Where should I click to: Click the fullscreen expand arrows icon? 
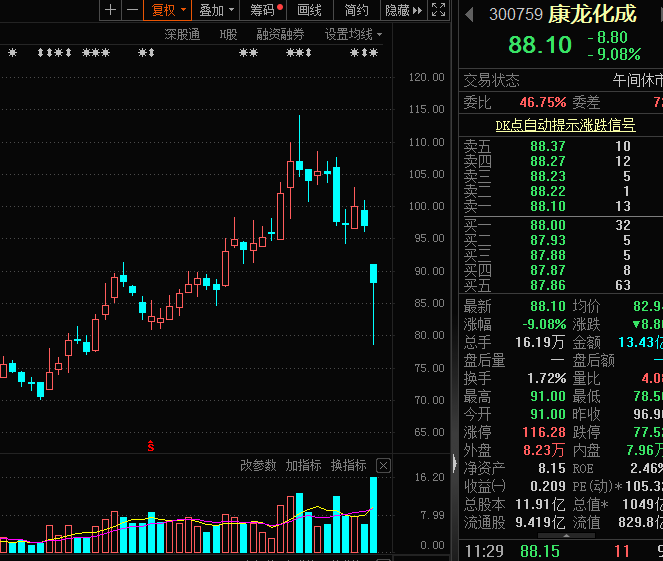[x=438, y=10]
